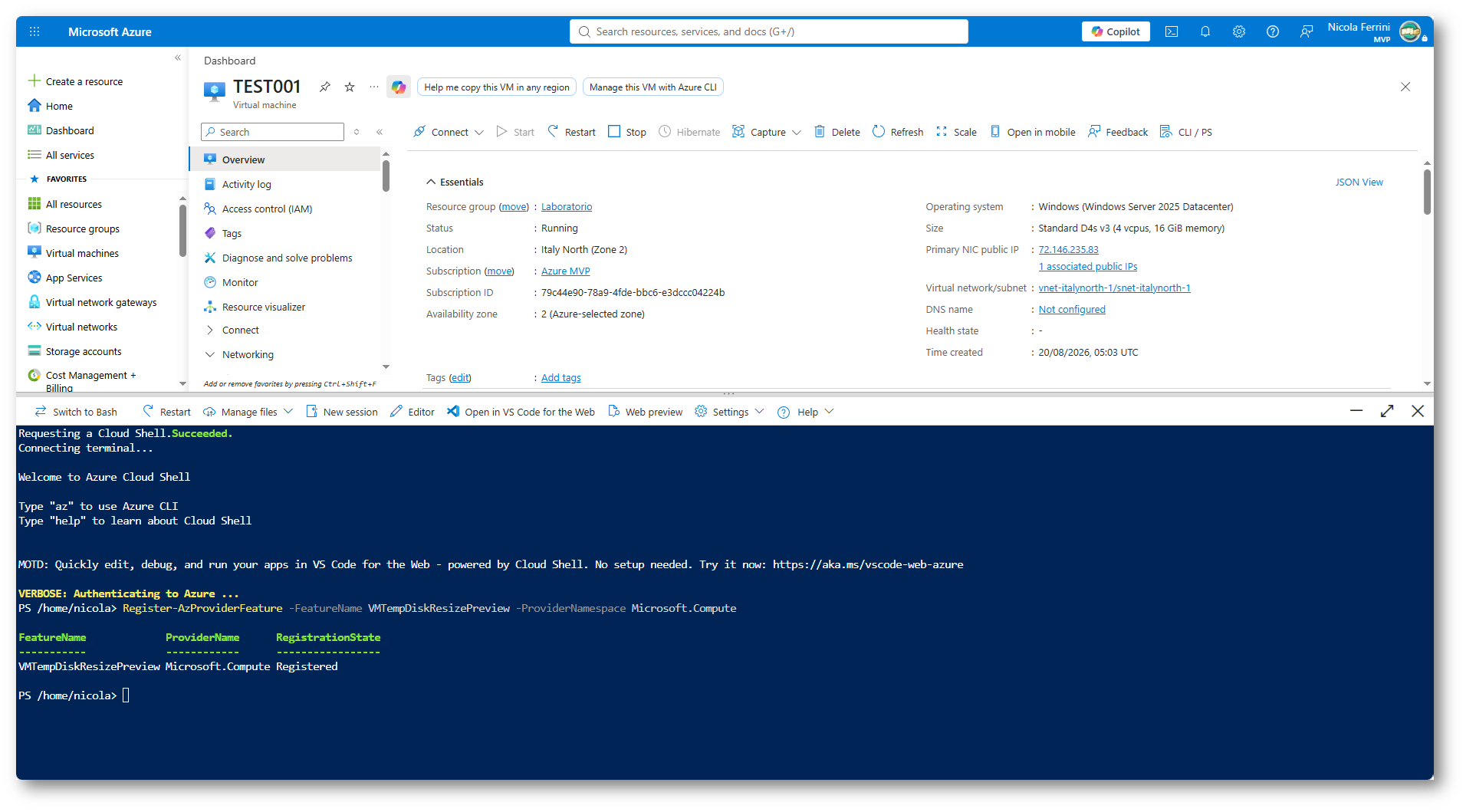The height and width of the screenshot is (812, 1466).
Task: Click the resource menu Search box
Action: tap(273, 132)
